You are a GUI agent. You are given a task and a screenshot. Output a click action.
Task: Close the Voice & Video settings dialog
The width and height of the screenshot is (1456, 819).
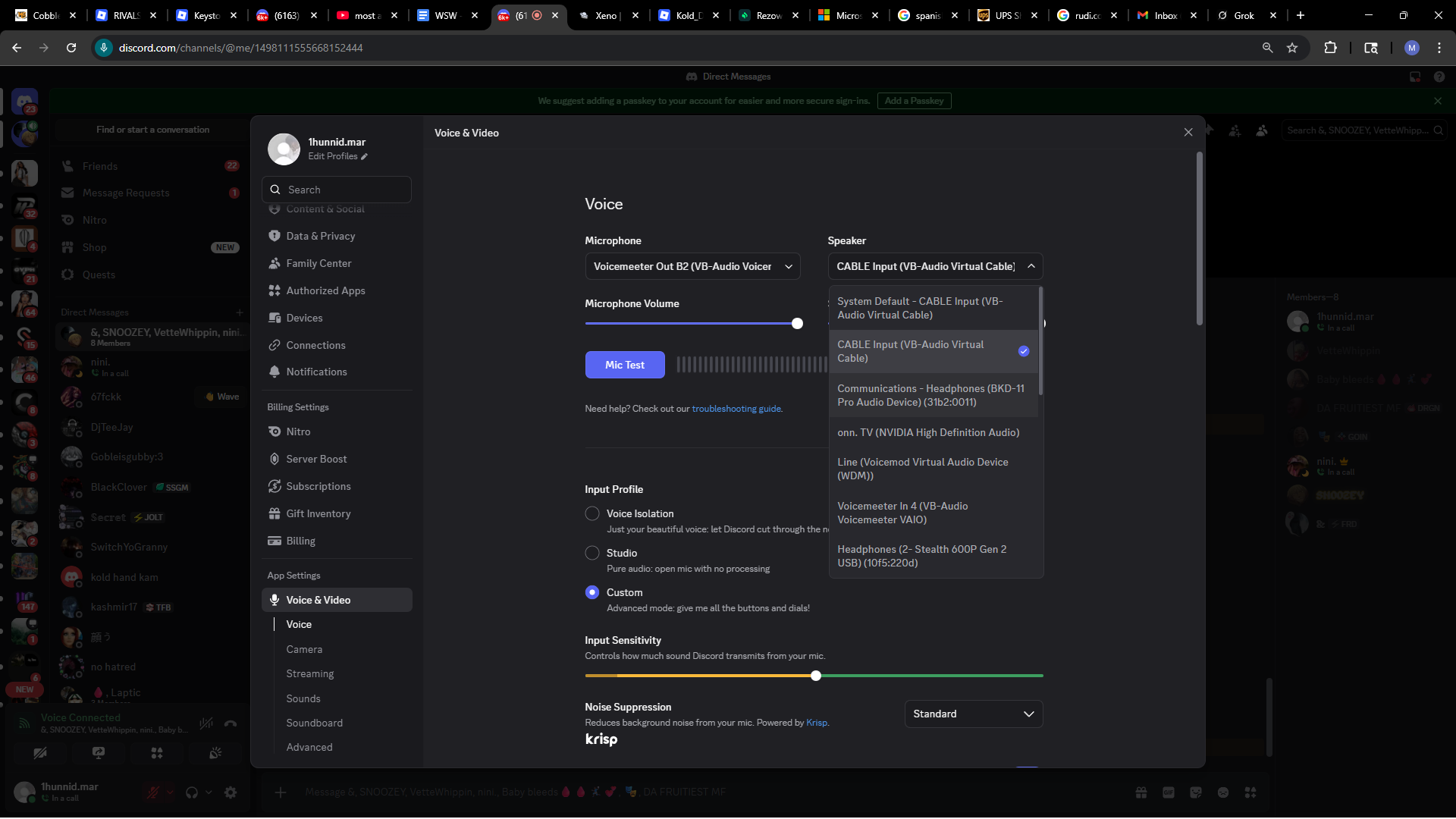click(1188, 133)
